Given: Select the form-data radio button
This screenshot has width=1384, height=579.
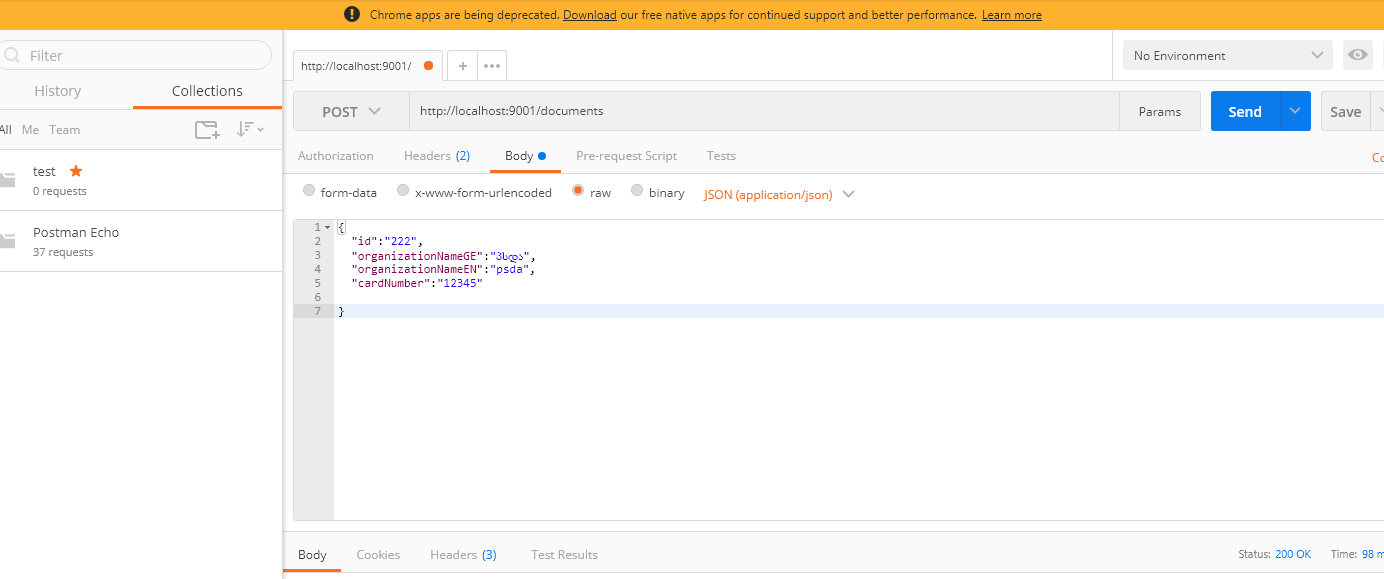Looking at the screenshot, I should pyautogui.click(x=309, y=191).
